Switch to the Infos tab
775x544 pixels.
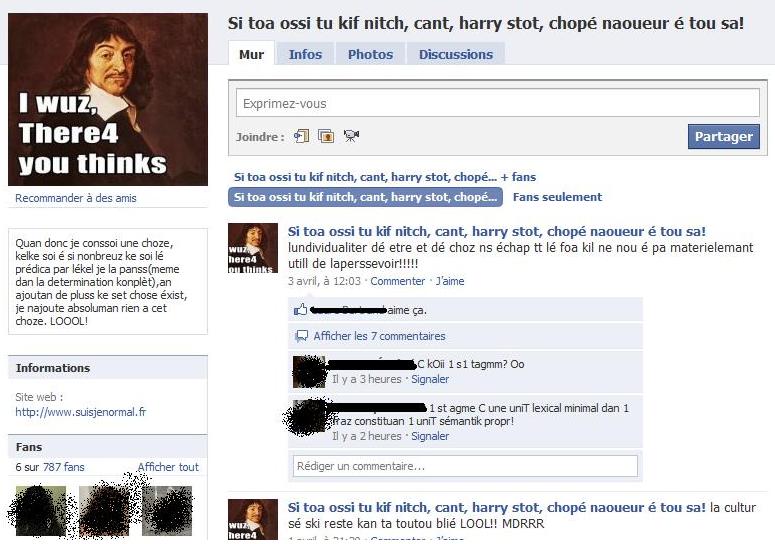[x=305, y=54]
